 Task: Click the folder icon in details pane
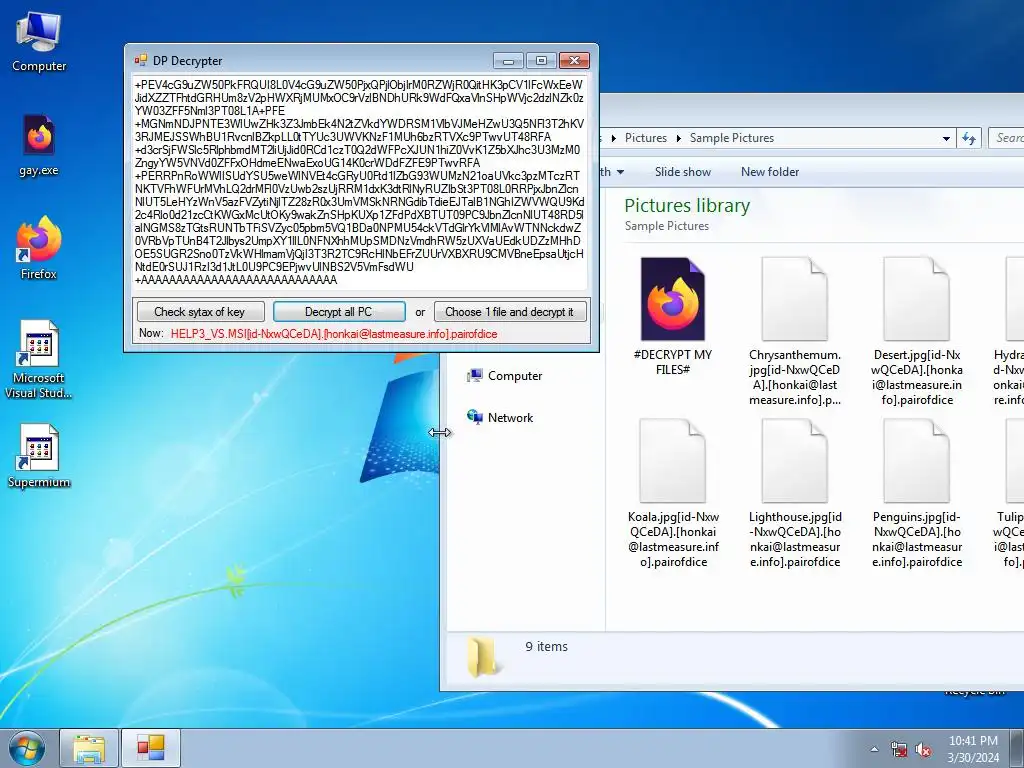pyautogui.click(x=483, y=656)
